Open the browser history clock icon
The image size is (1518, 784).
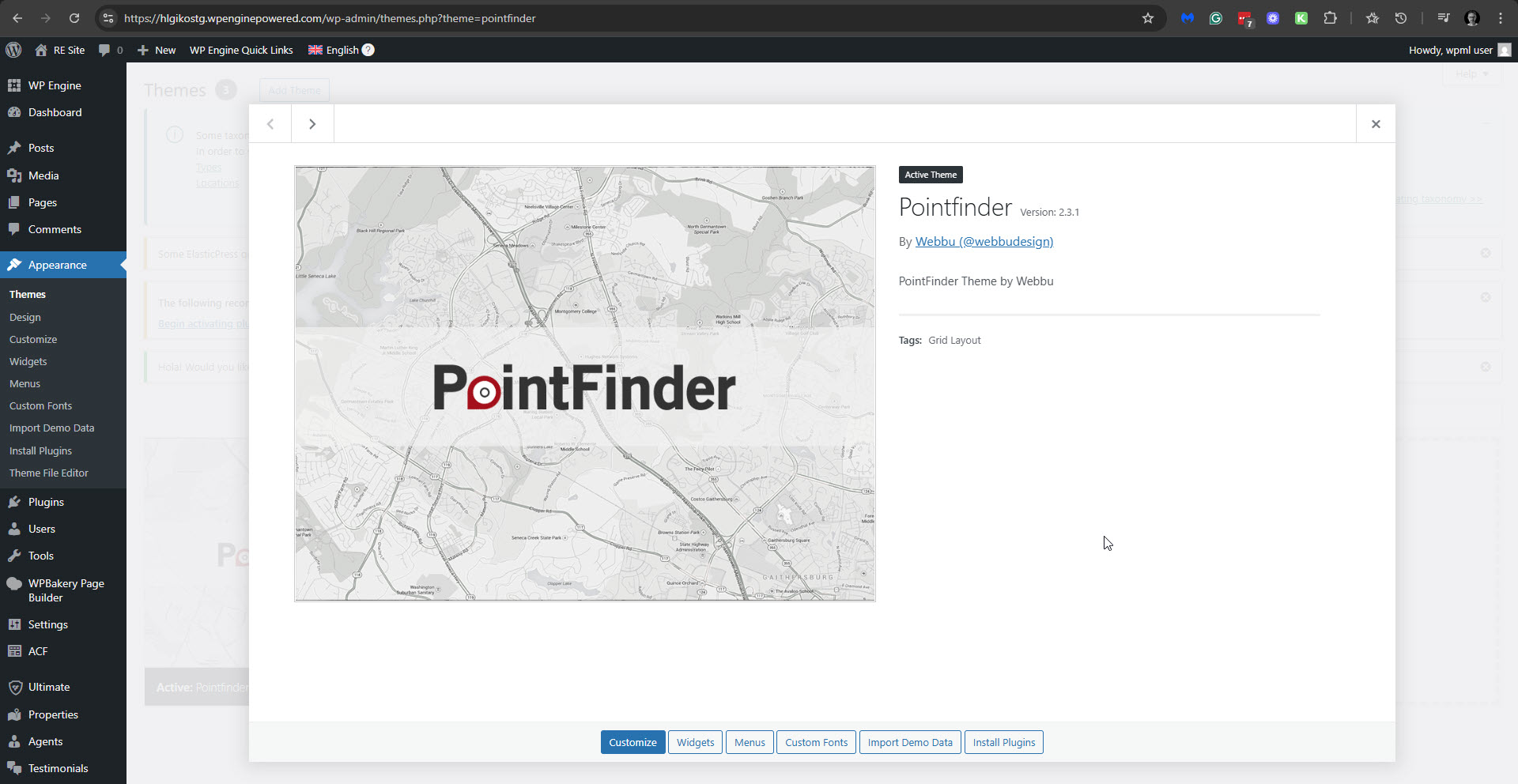click(x=1401, y=18)
